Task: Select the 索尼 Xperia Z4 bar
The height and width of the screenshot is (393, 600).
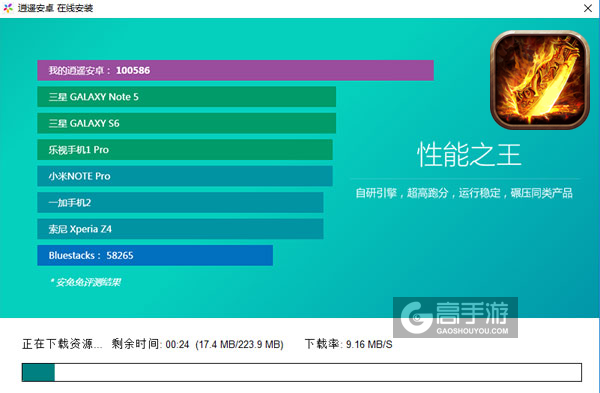Action: coord(180,229)
